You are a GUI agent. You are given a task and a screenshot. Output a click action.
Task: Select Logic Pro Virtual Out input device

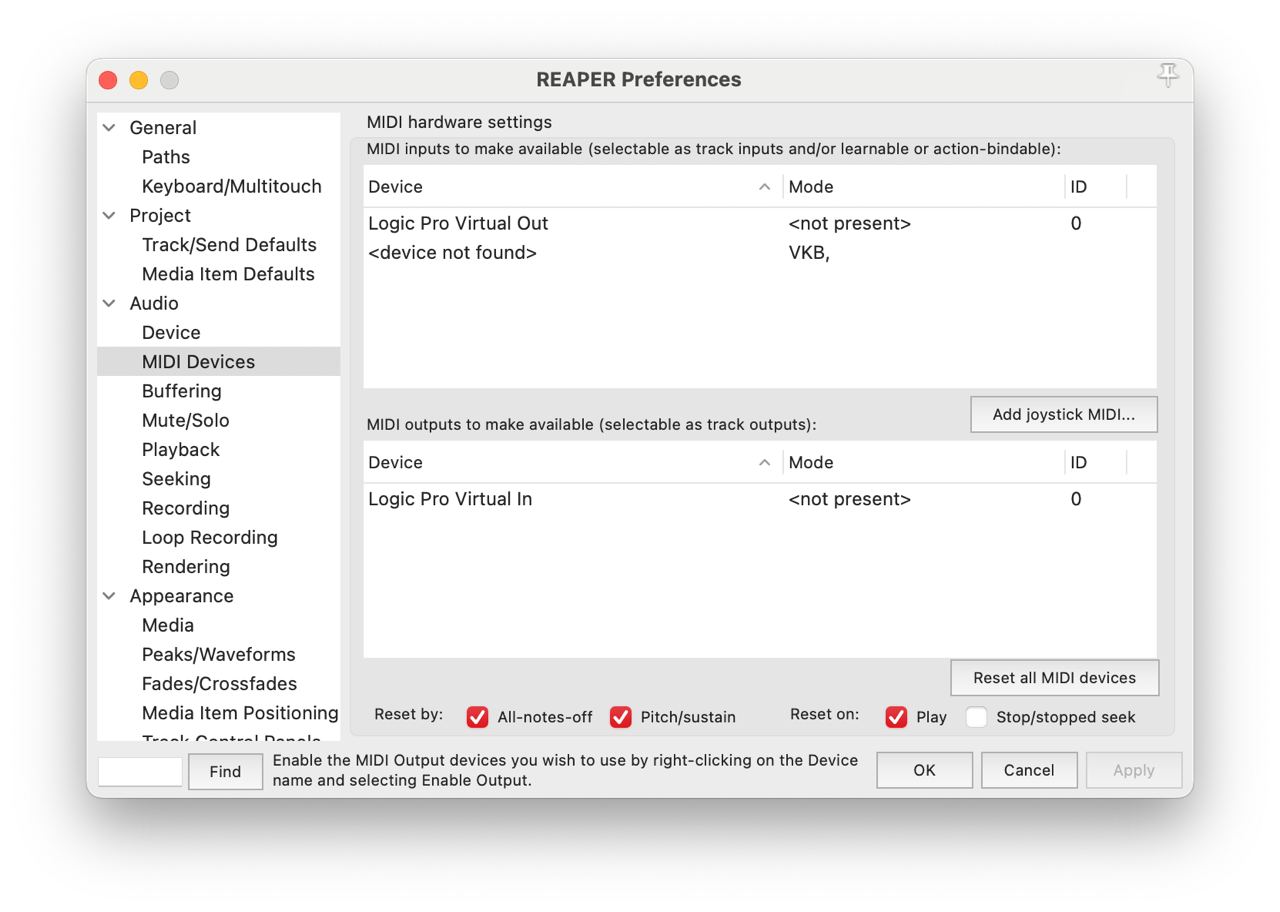(458, 224)
